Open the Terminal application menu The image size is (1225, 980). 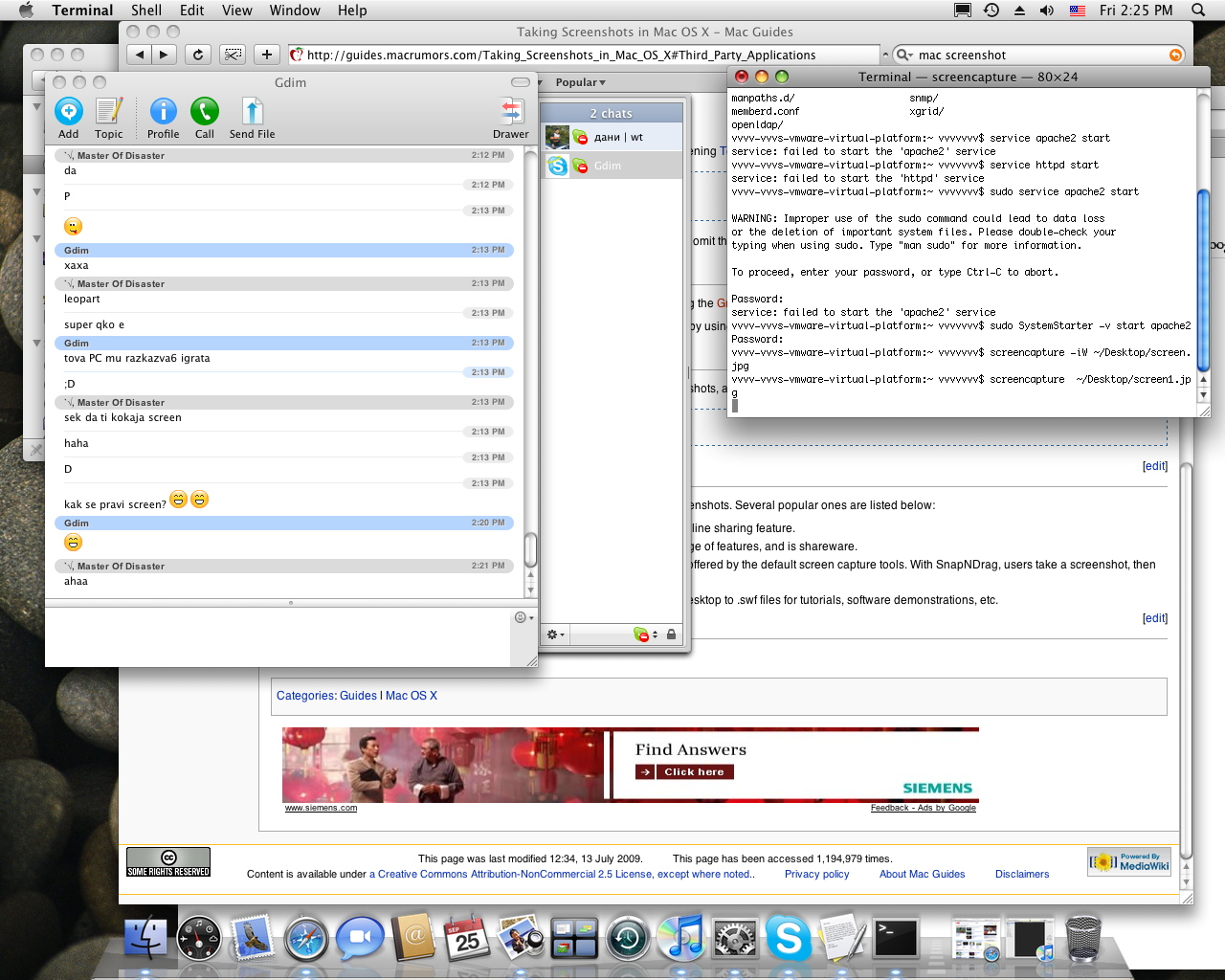coord(82,10)
